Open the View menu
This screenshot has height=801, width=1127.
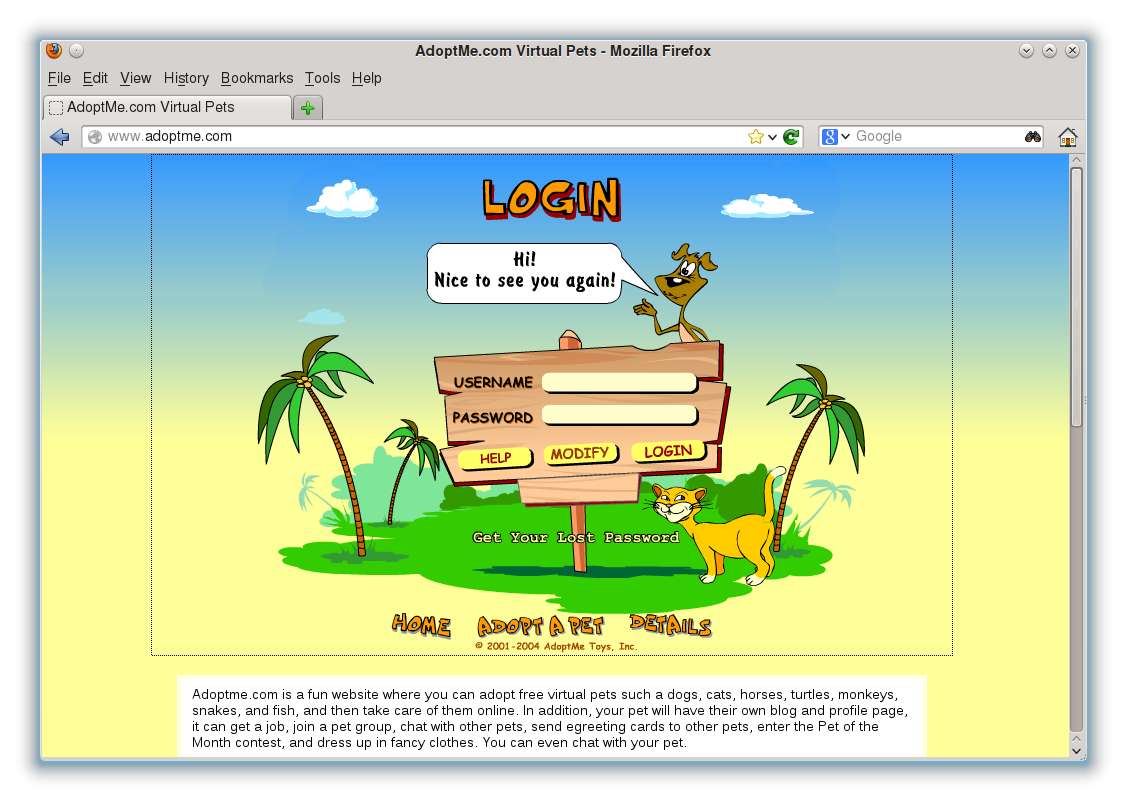135,78
